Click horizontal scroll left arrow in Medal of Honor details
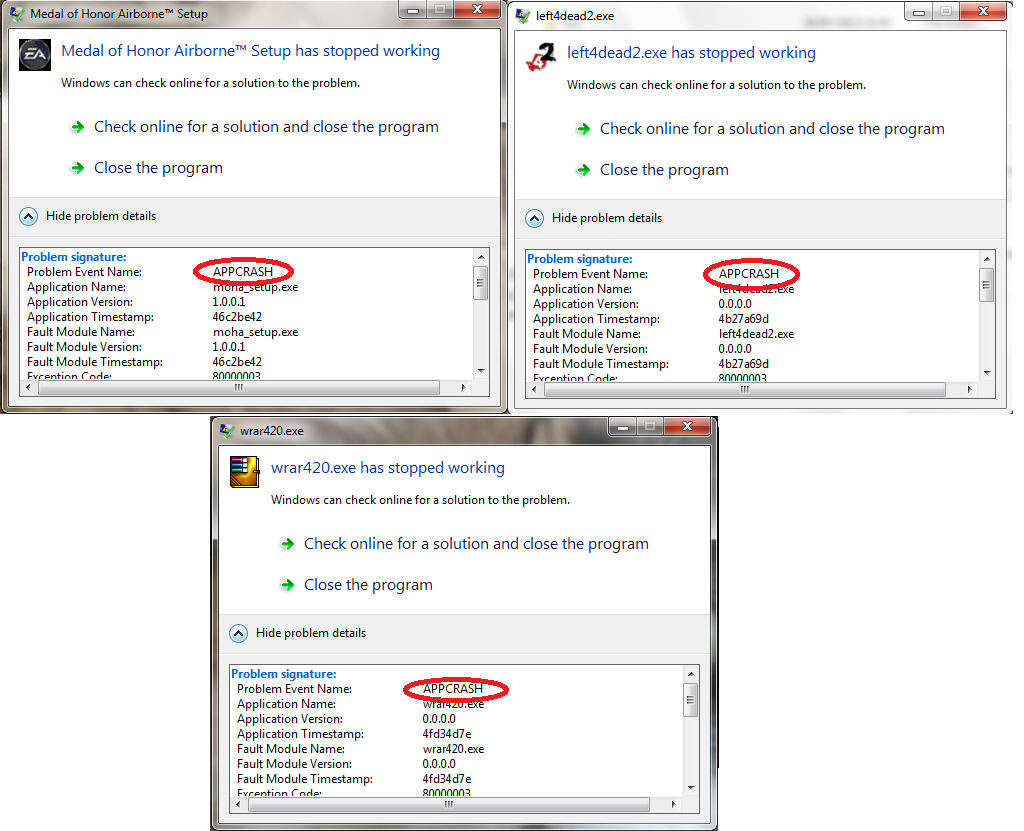 (x=27, y=387)
